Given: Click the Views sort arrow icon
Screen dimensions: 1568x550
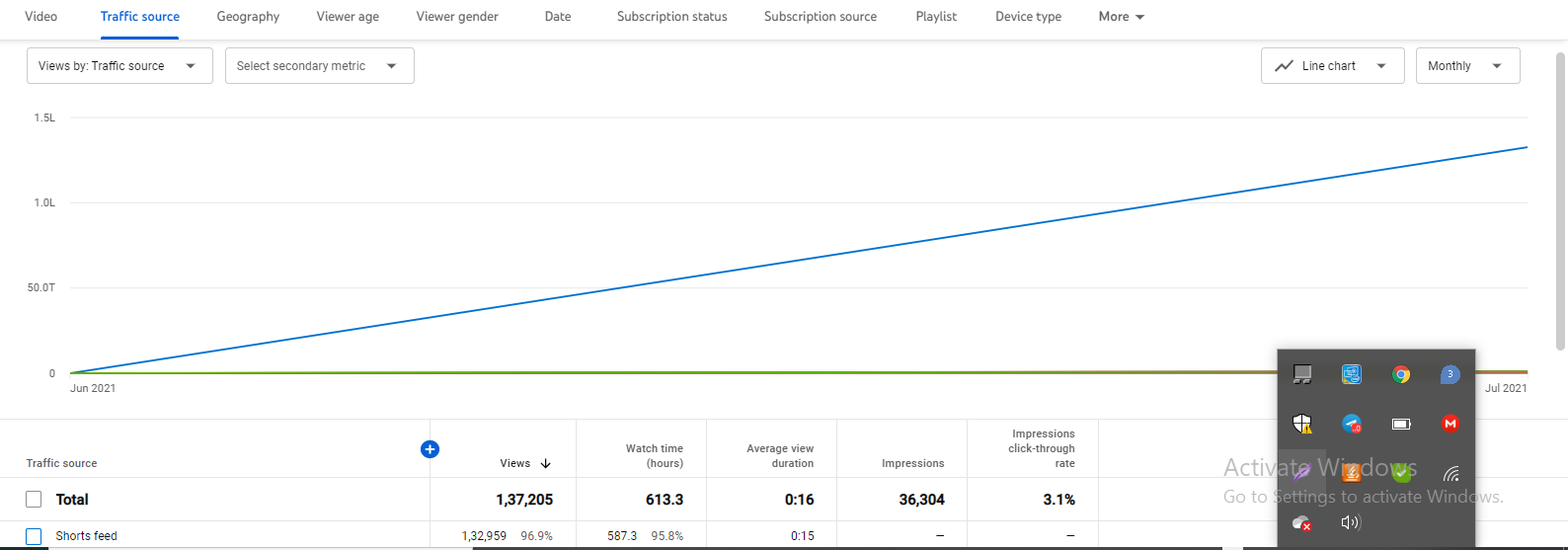Looking at the screenshot, I should point(546,463).
